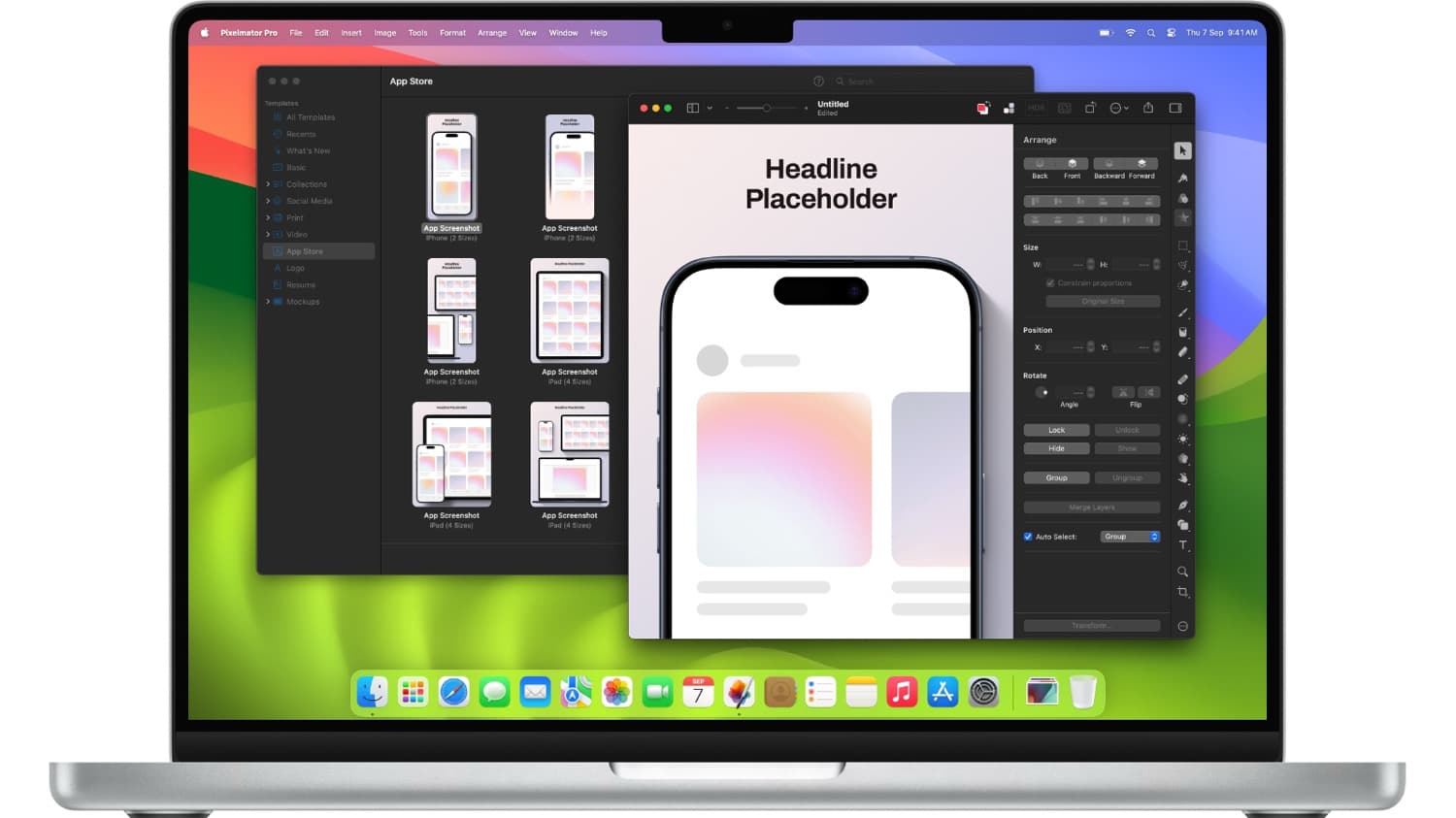Toggle the right sidebar panel icon
This screenshot has height=818, width=1456.
point(1175,108)
